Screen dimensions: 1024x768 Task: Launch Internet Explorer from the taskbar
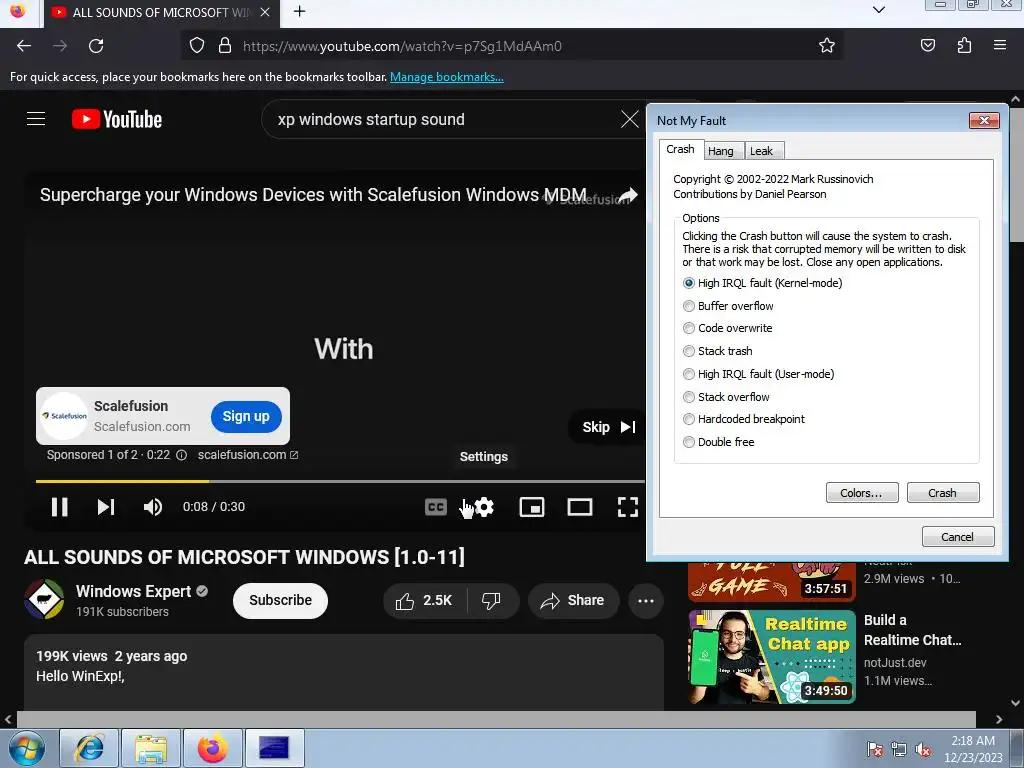(89, 748)
